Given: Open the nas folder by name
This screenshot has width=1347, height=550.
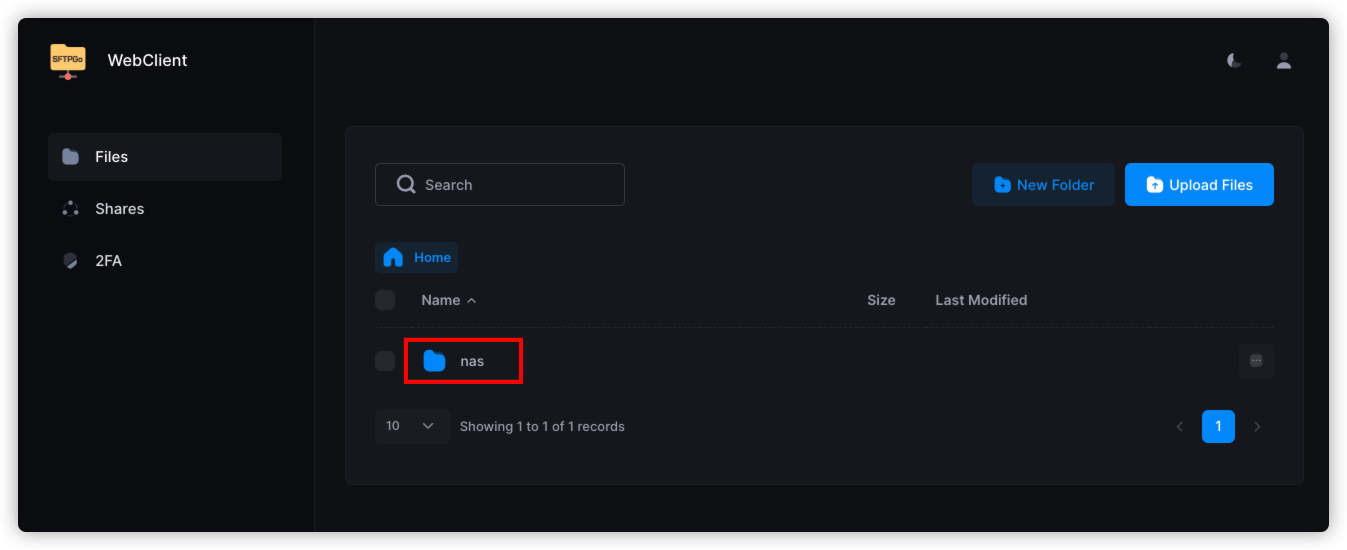Looking at the screenshot, I should [472, 361].
